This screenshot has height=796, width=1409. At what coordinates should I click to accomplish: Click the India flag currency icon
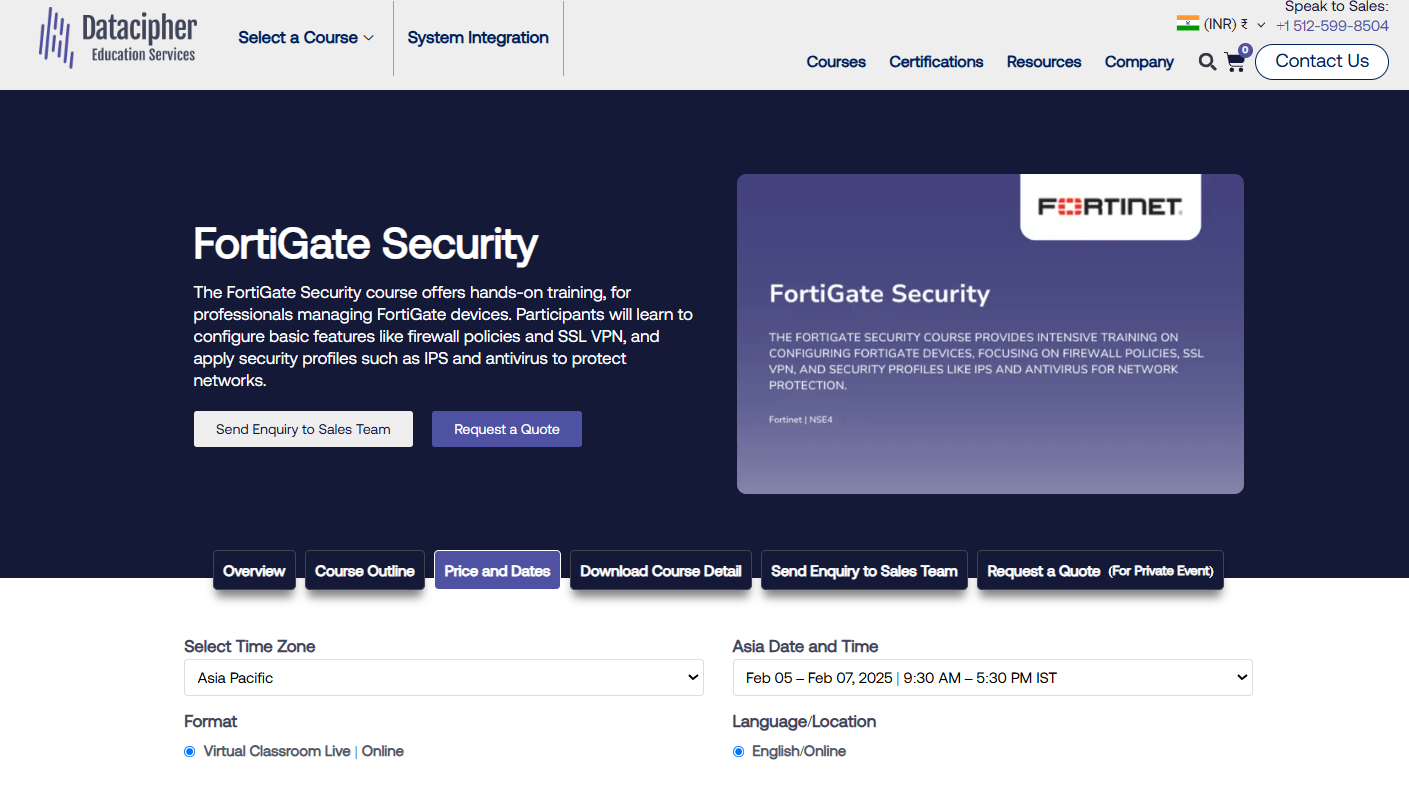pyautogui.click(x=1188, y=24)
